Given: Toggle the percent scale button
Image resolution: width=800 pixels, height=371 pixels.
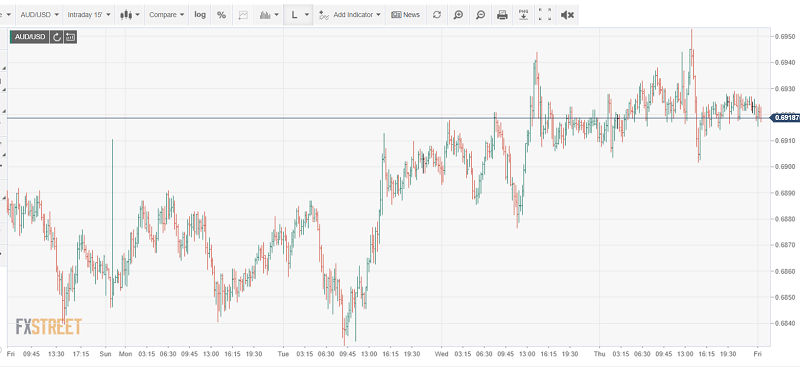Looking at the screenshot, I should [x=221, y=15].
